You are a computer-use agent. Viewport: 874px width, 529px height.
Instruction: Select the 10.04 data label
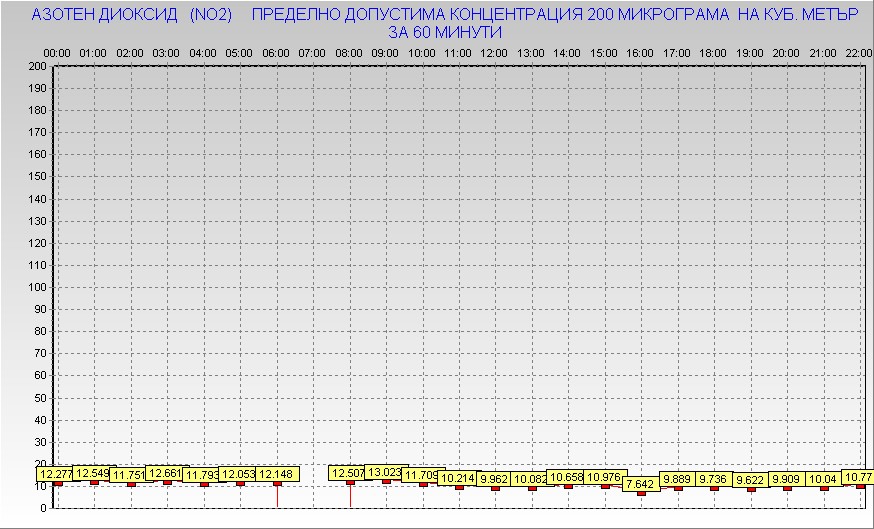click(823, 479)
